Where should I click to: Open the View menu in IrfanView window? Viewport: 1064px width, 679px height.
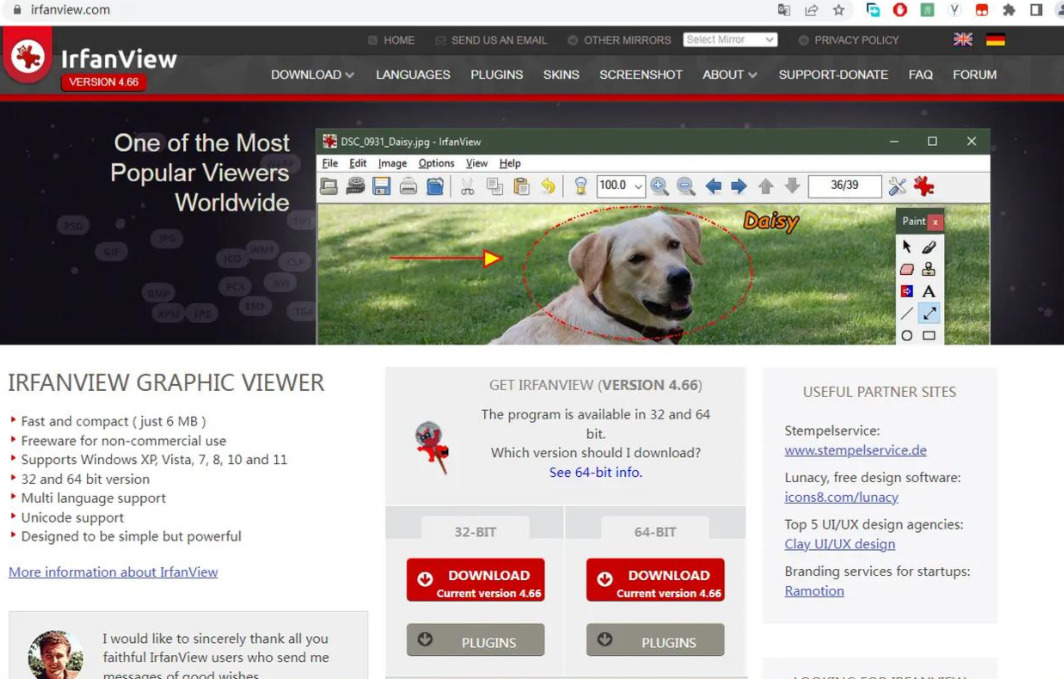476,163
